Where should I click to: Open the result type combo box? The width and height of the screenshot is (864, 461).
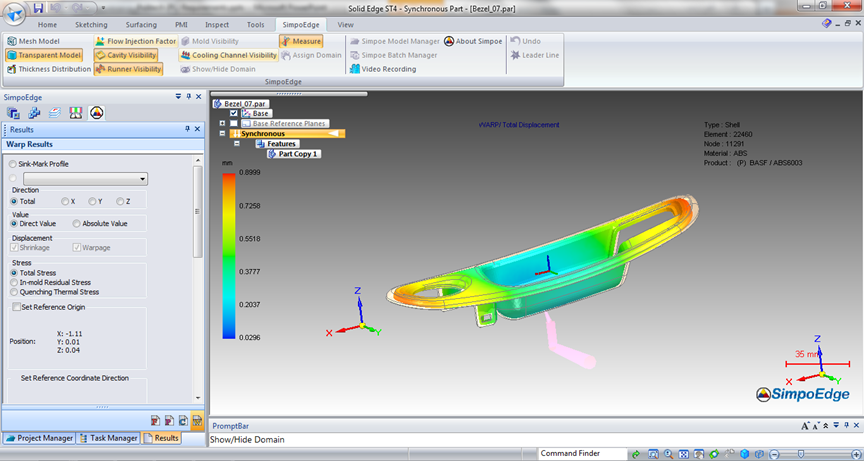(86, 179)
